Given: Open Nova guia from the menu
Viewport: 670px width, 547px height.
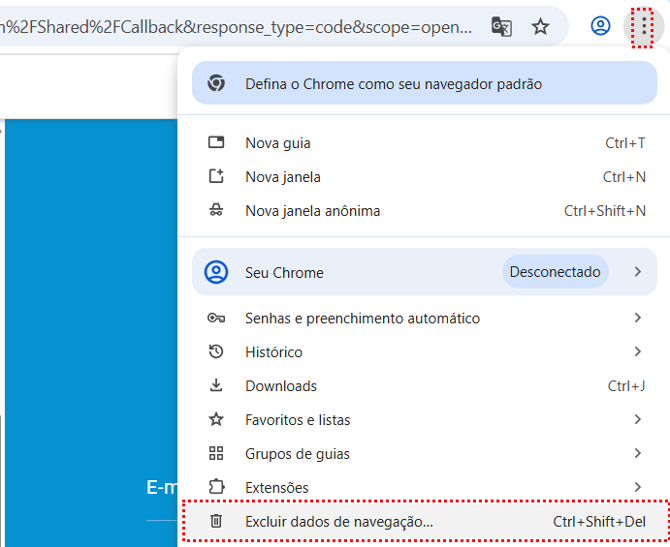Looking at the screenshot, I should (278, 143).
